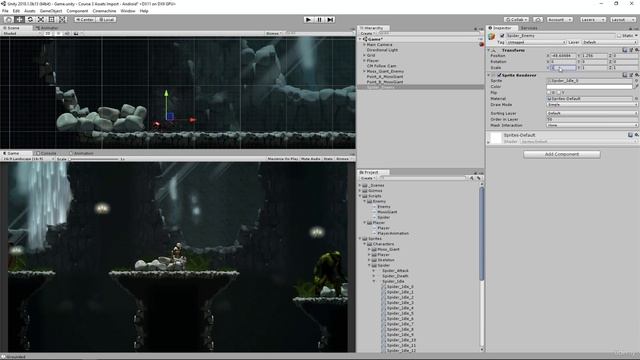Screen dimensions: 640x360
Task: Click Maximize On Play in Game view
Action: click(x=282, y=159)
